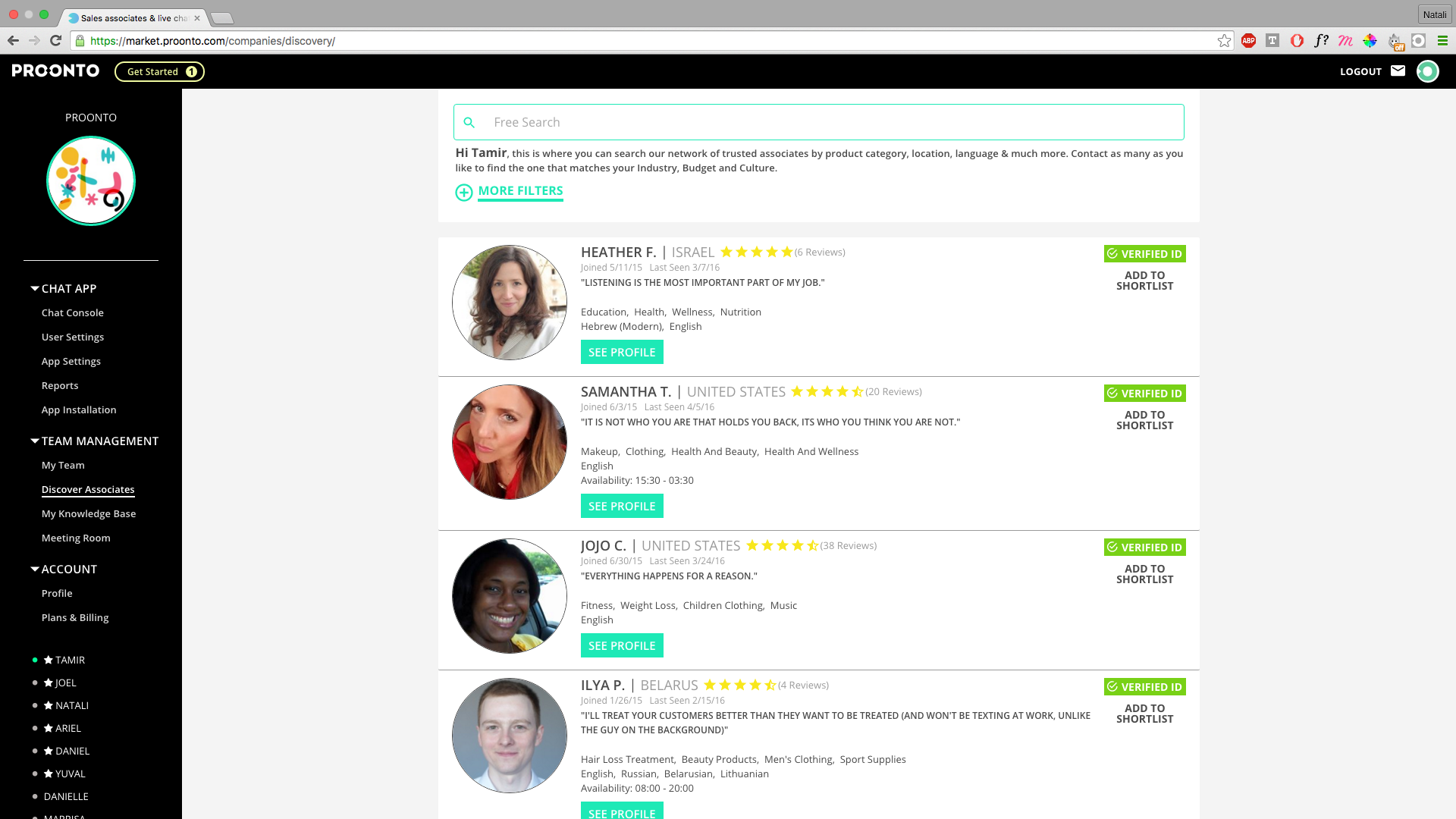Click the VERIFIED ID badge on Ilya P.'s card

click(x=1144, y=686)
